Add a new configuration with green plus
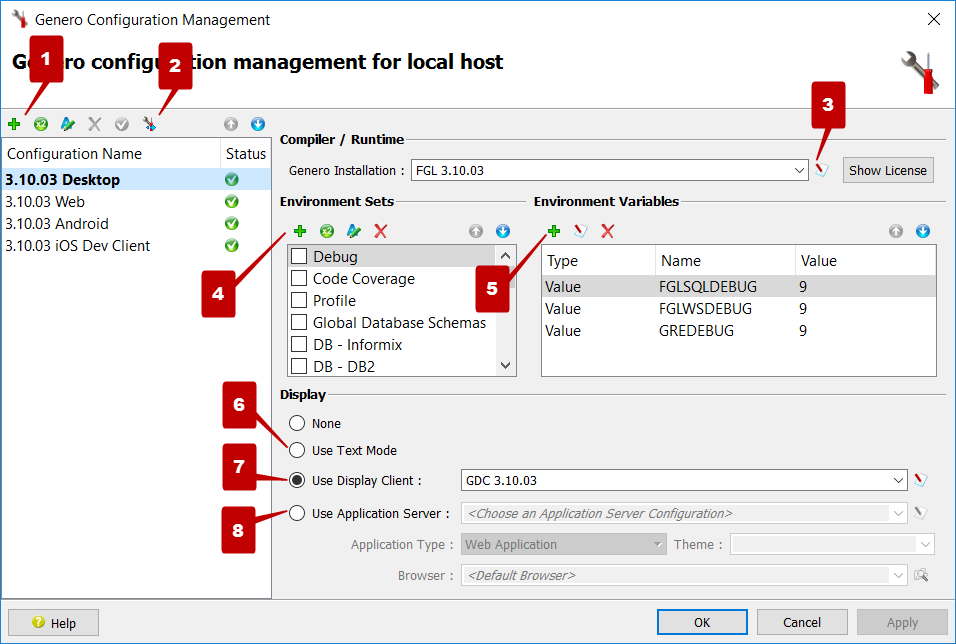This screenshot has width=956, height=644. pos(14,124)
